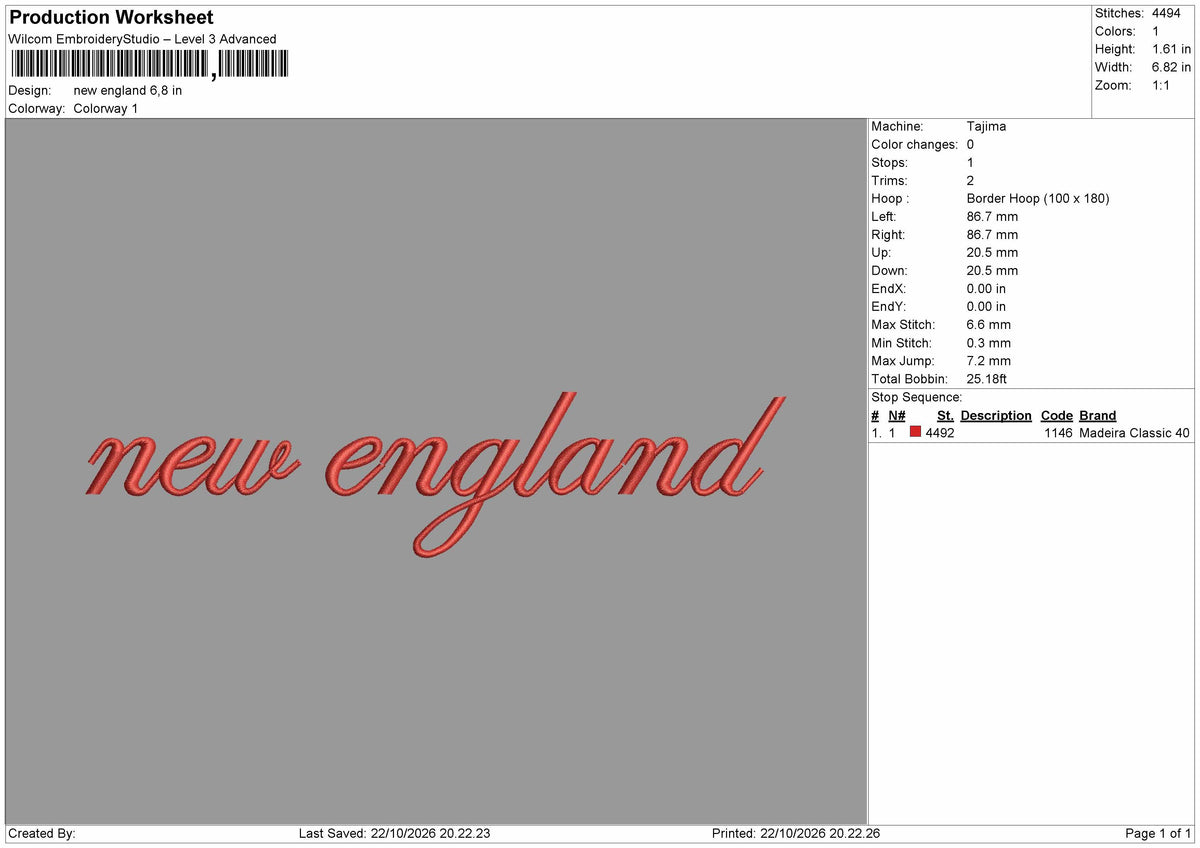
Task: Click the 'Code' column header
Action: (1056, 415)
